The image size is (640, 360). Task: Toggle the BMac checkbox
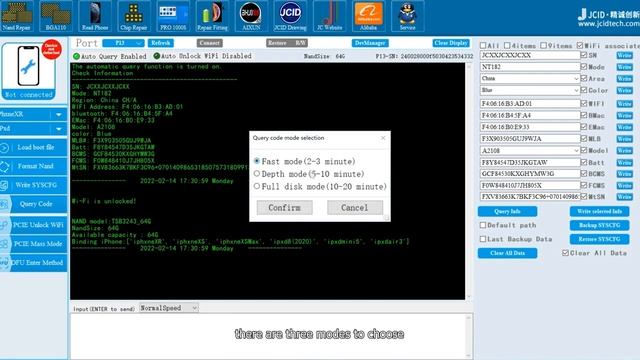(x=584, y=116)
